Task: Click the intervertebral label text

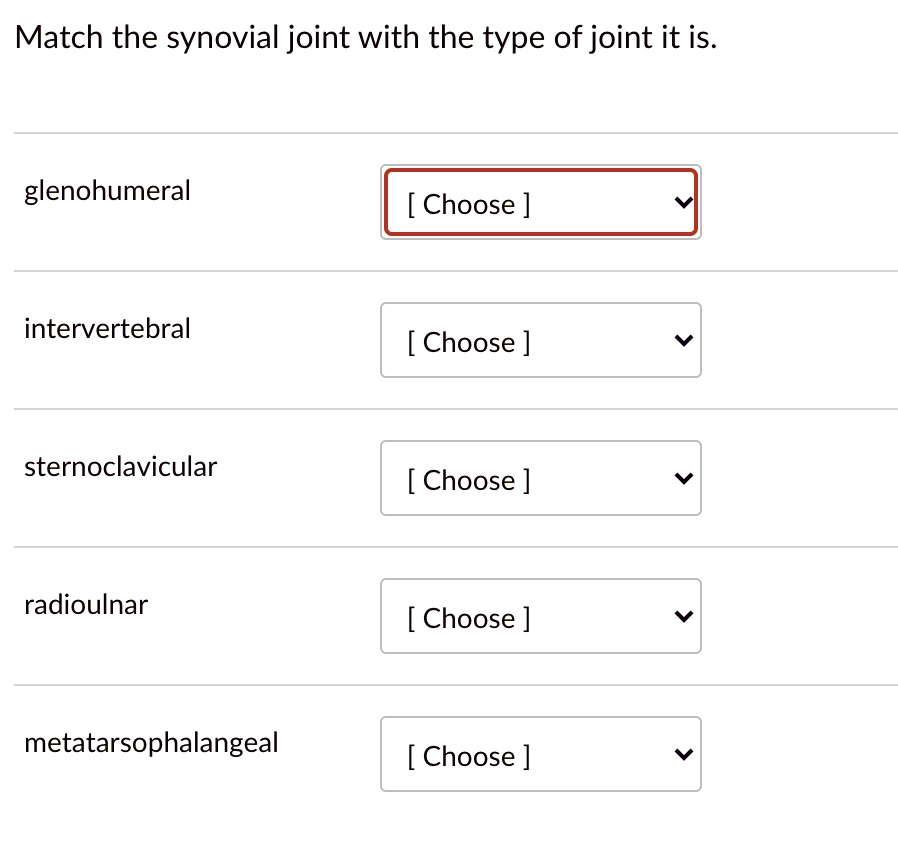Action: click(107, 328)
